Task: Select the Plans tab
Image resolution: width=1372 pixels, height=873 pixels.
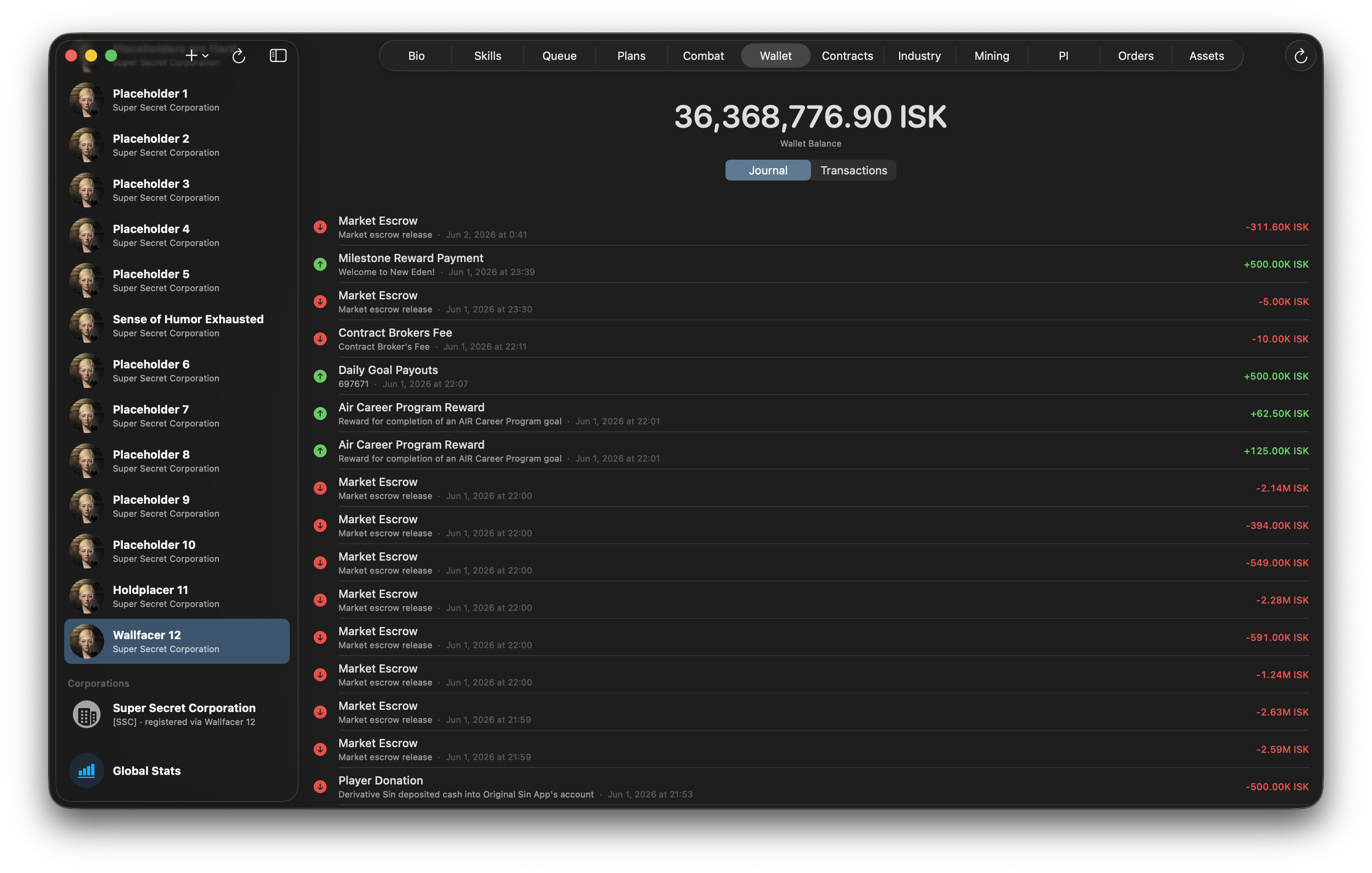Action: pos(631,56)
